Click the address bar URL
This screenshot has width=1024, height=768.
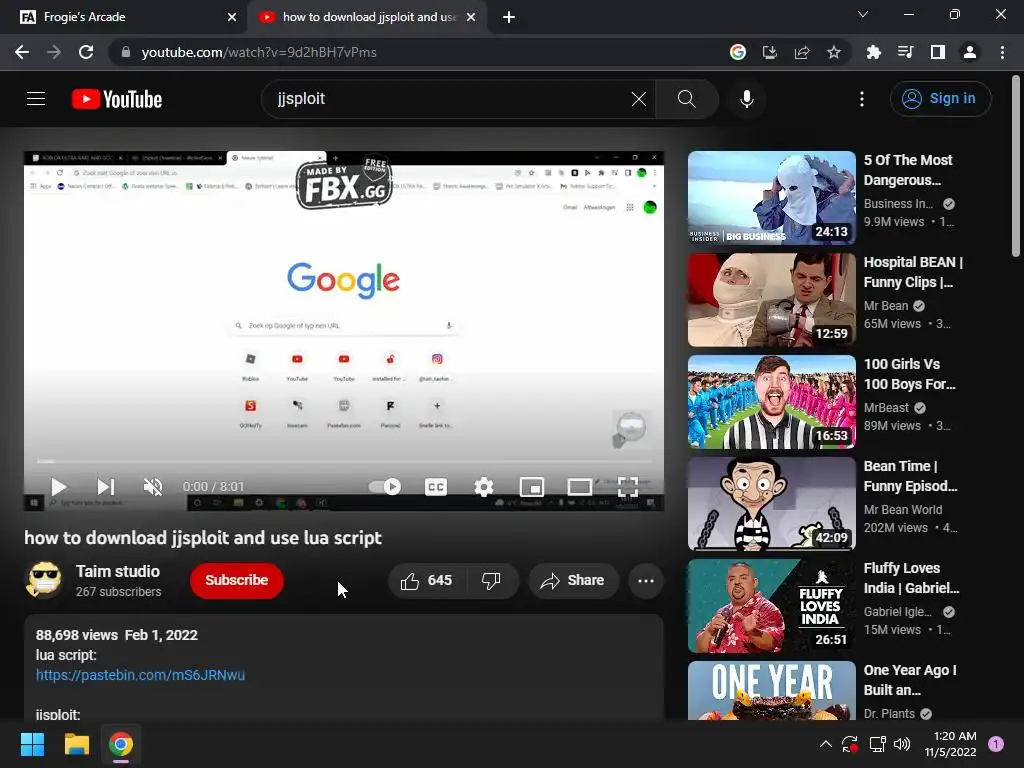point(259,52)
